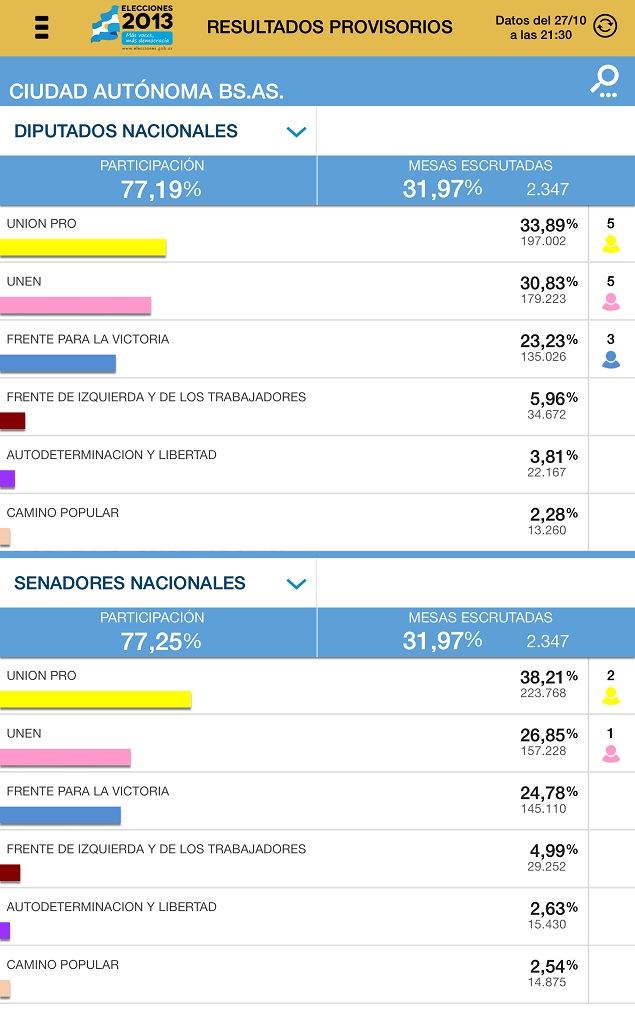635x1018 pixels.
Task: Click the senators Participación 77,25% panel
Action: [x=158, y=633]
